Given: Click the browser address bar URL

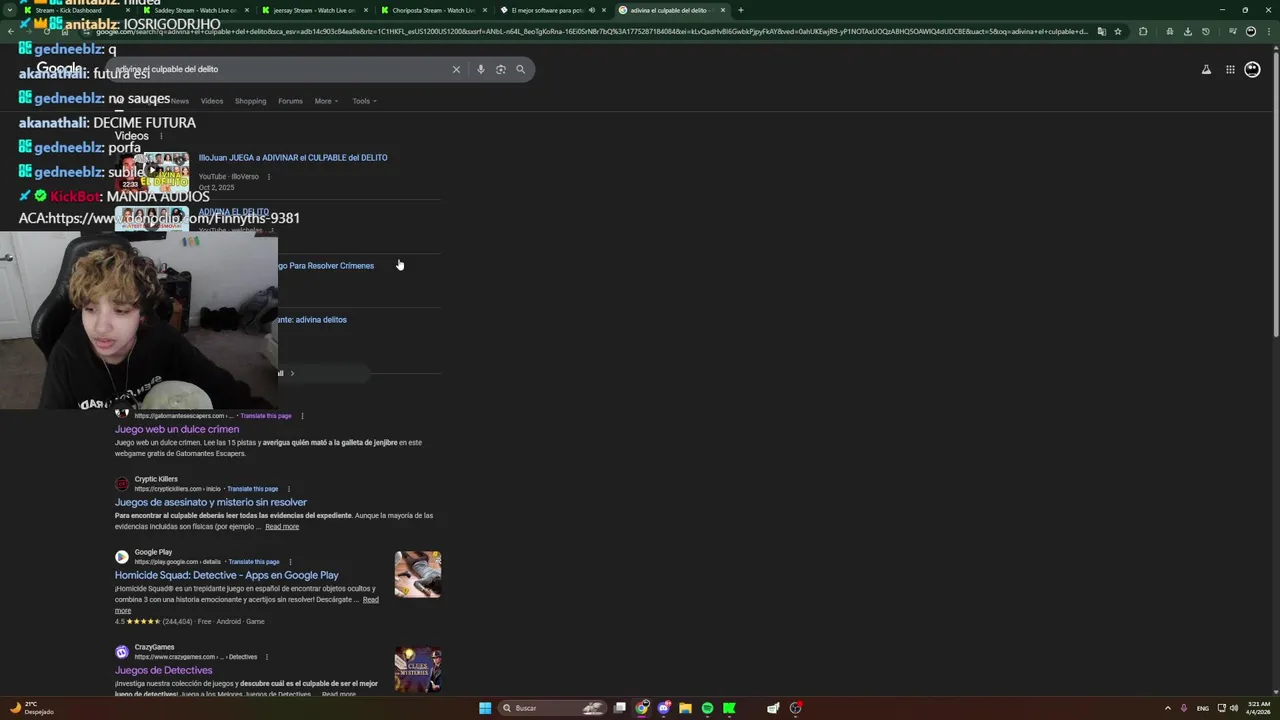Looking at the screenshot, I should point(590,31).
